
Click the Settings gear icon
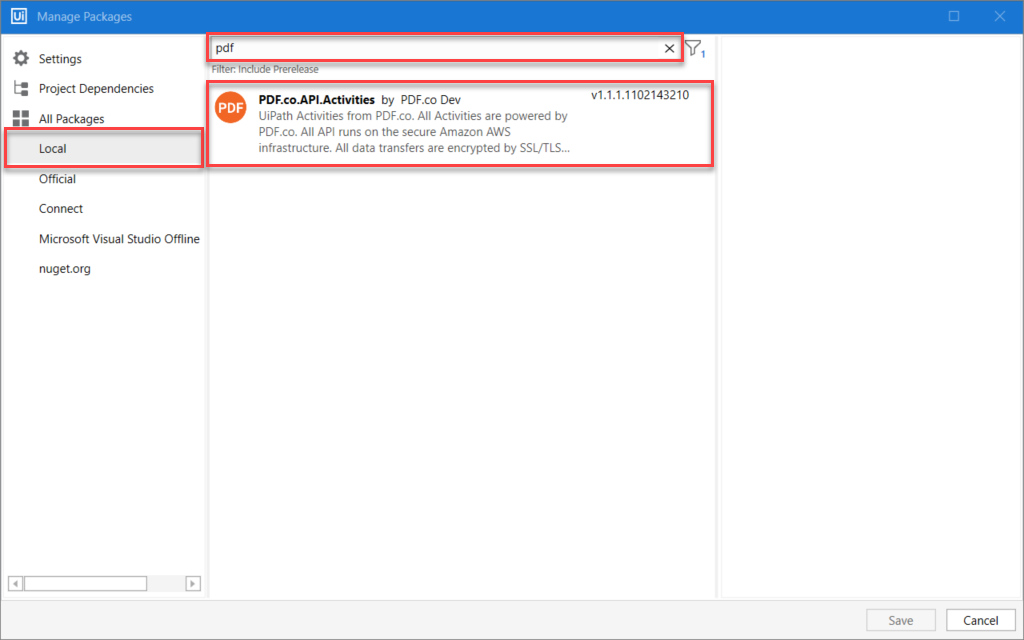coord(21,58)
